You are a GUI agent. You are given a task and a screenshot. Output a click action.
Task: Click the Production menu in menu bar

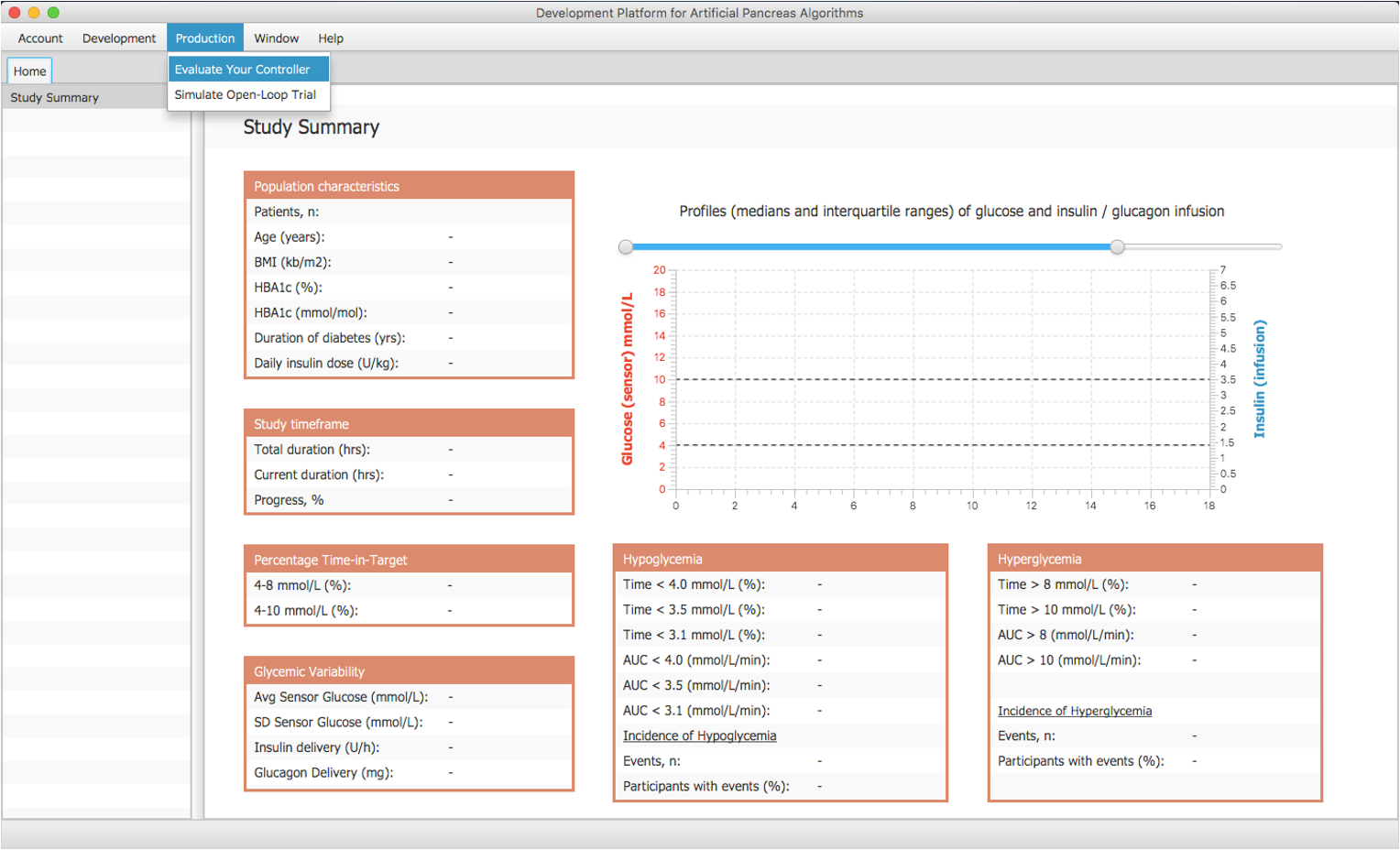coord(205,38)
